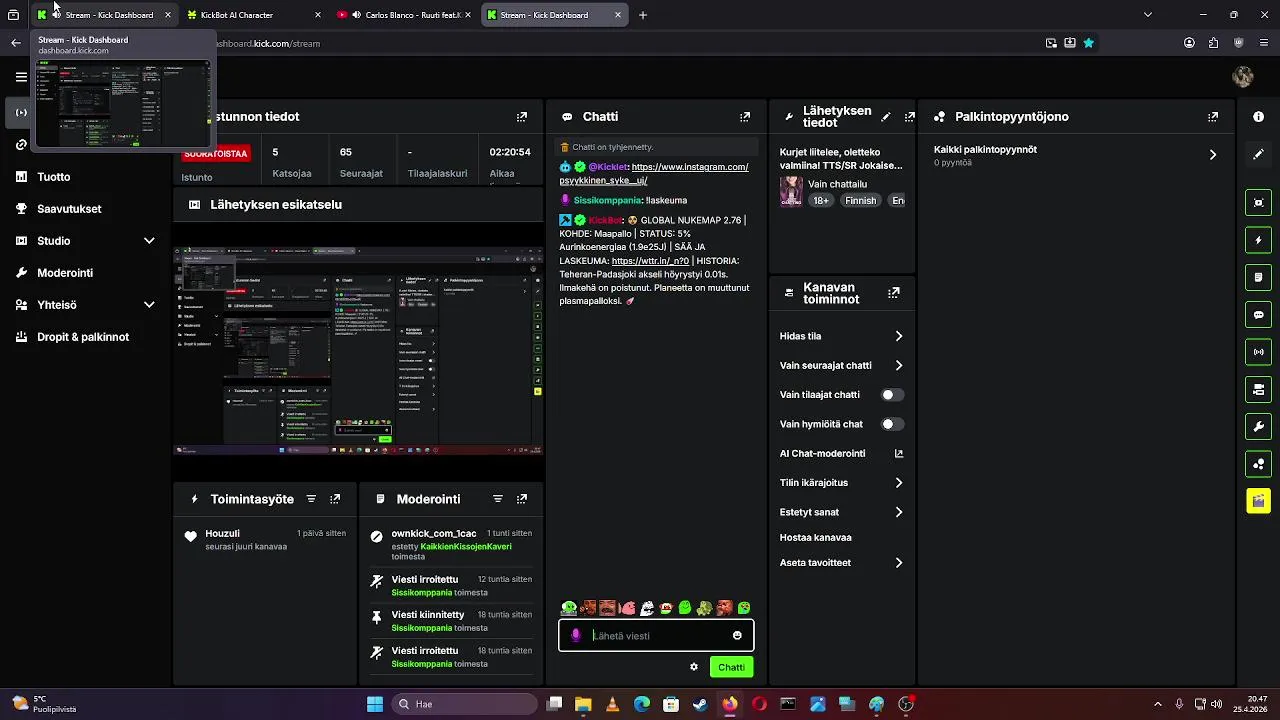The width and height of the screenshot is (1280, 720).
Task: Toggle Vain tilaajat chatti switch
Action: 892,395
